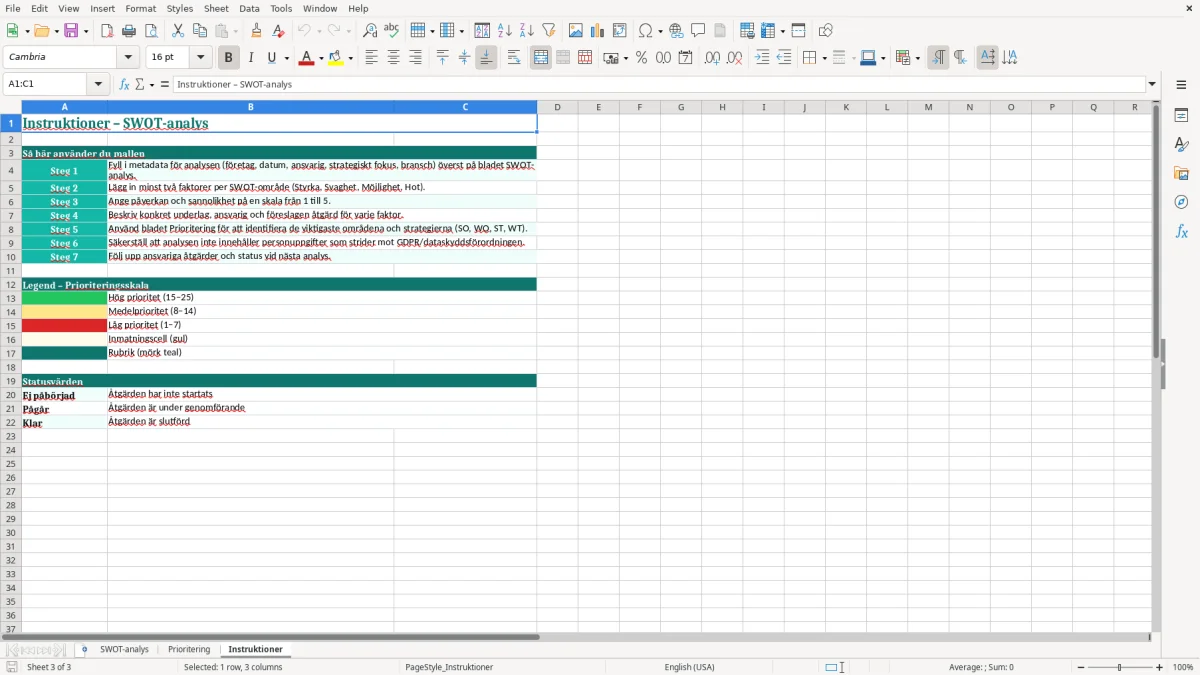1200x675 pixels.
Task: Expand the formula bar
Action: click(1152, 85)
